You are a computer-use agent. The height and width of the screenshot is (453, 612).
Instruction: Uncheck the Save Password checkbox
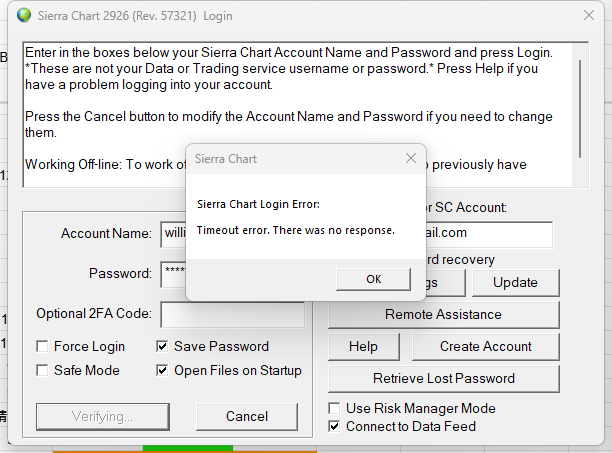[x=162, y=346]
